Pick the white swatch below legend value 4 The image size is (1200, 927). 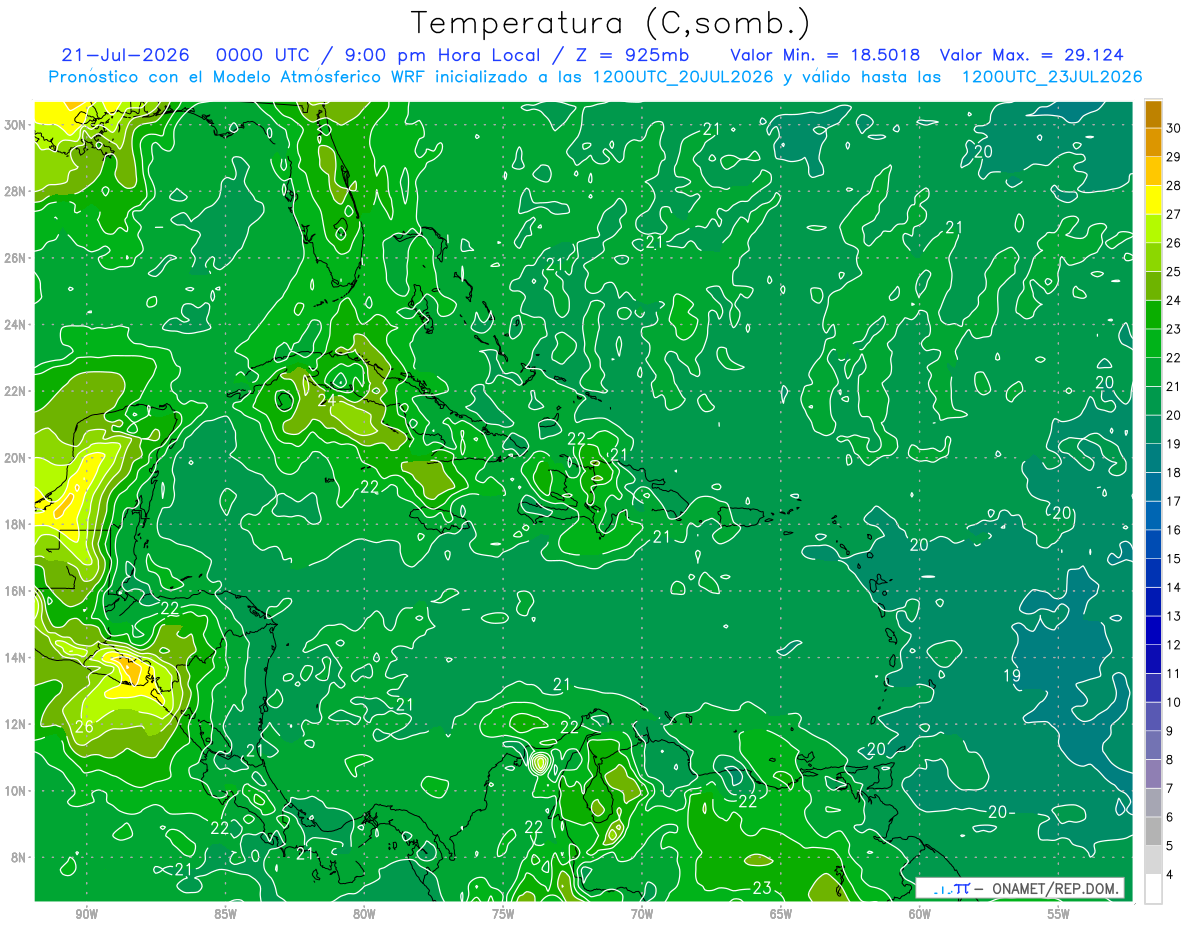coord(1154,889)
